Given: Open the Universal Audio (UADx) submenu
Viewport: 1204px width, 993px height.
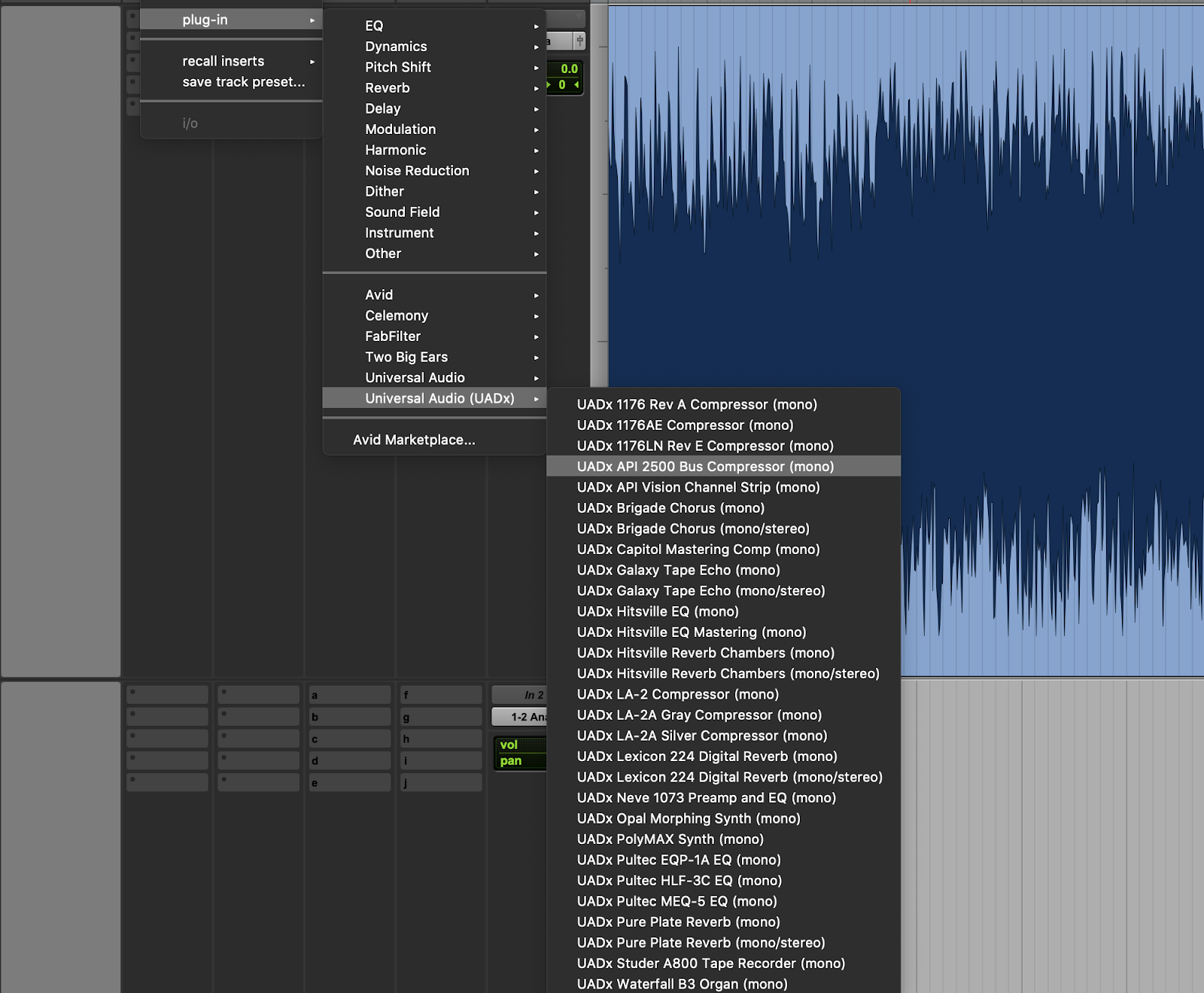Looking at the screenshot, I should coord(434,398).
